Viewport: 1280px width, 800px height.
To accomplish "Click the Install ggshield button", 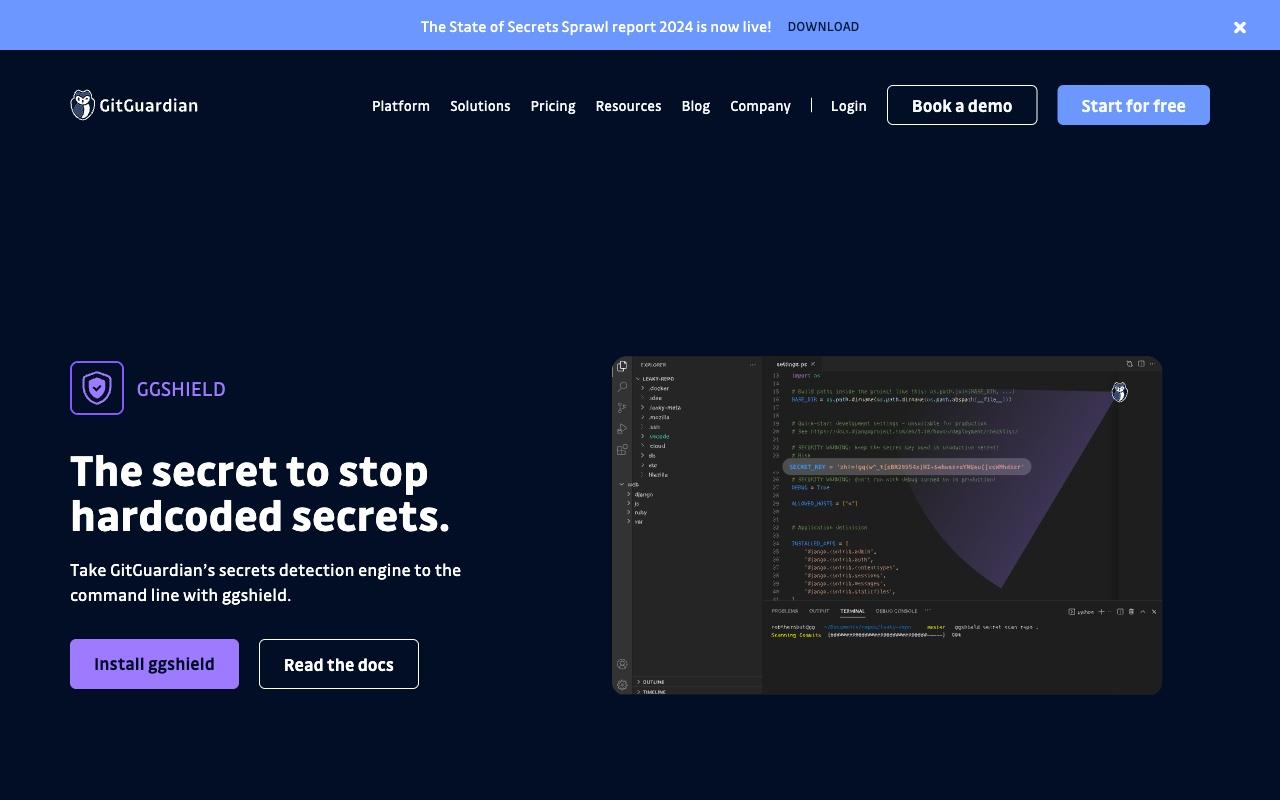I will pyautogui.click(x=154, y=664).
